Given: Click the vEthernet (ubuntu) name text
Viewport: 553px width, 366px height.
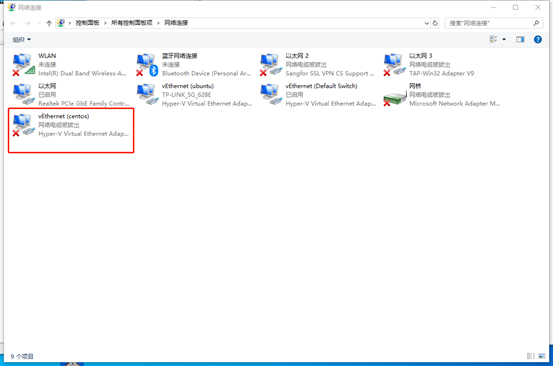Looking at the screenshot, I should (x=188, y=86).
